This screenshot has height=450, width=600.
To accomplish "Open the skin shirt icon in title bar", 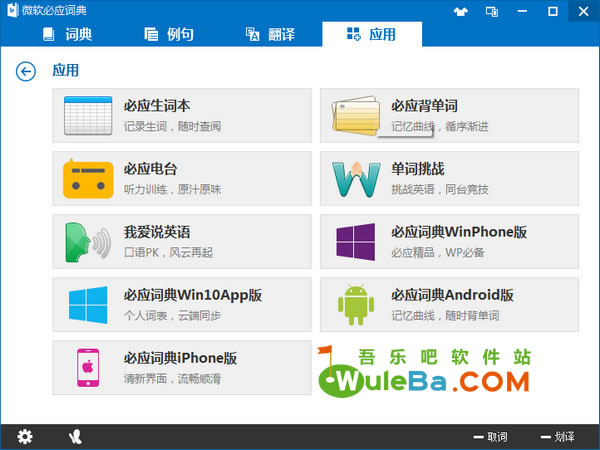I will point(461,11).
